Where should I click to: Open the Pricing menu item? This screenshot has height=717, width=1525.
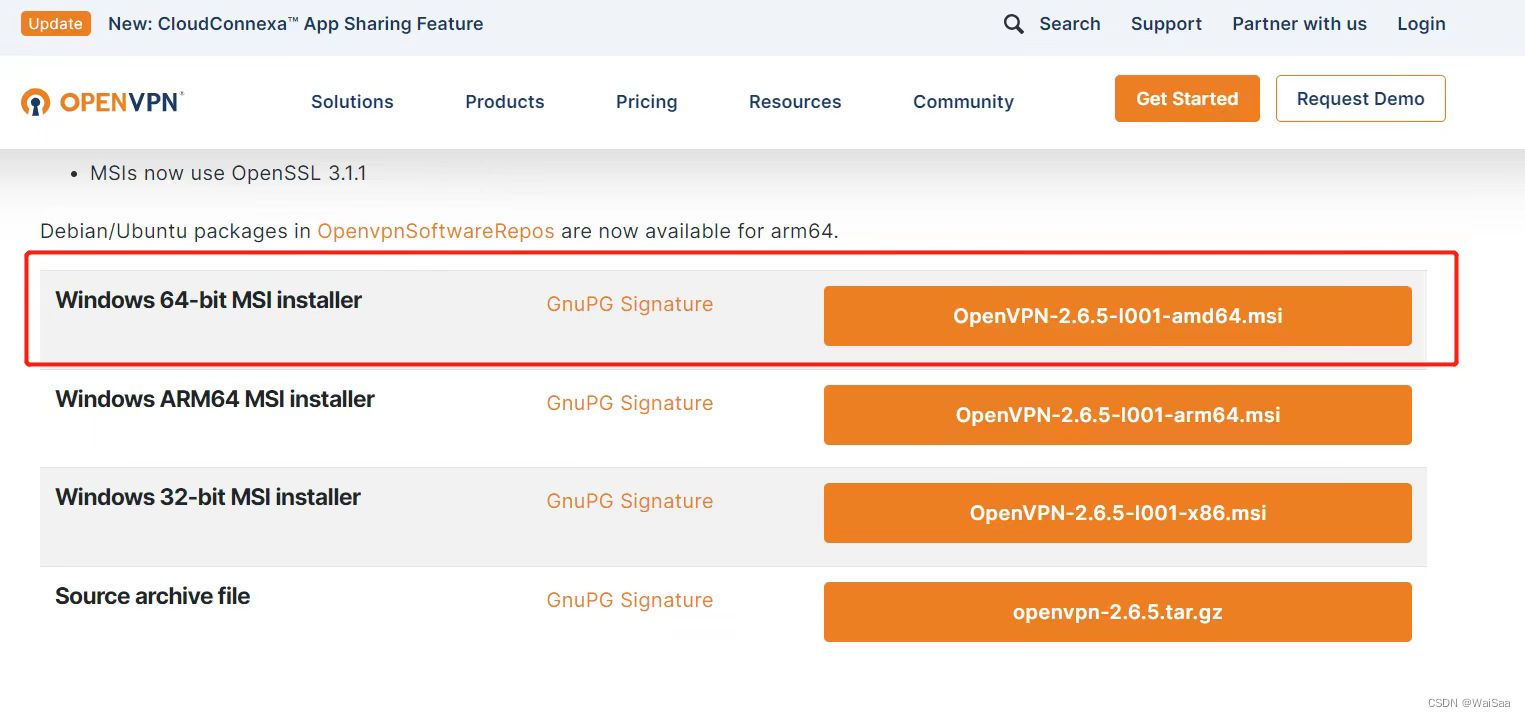646,102
